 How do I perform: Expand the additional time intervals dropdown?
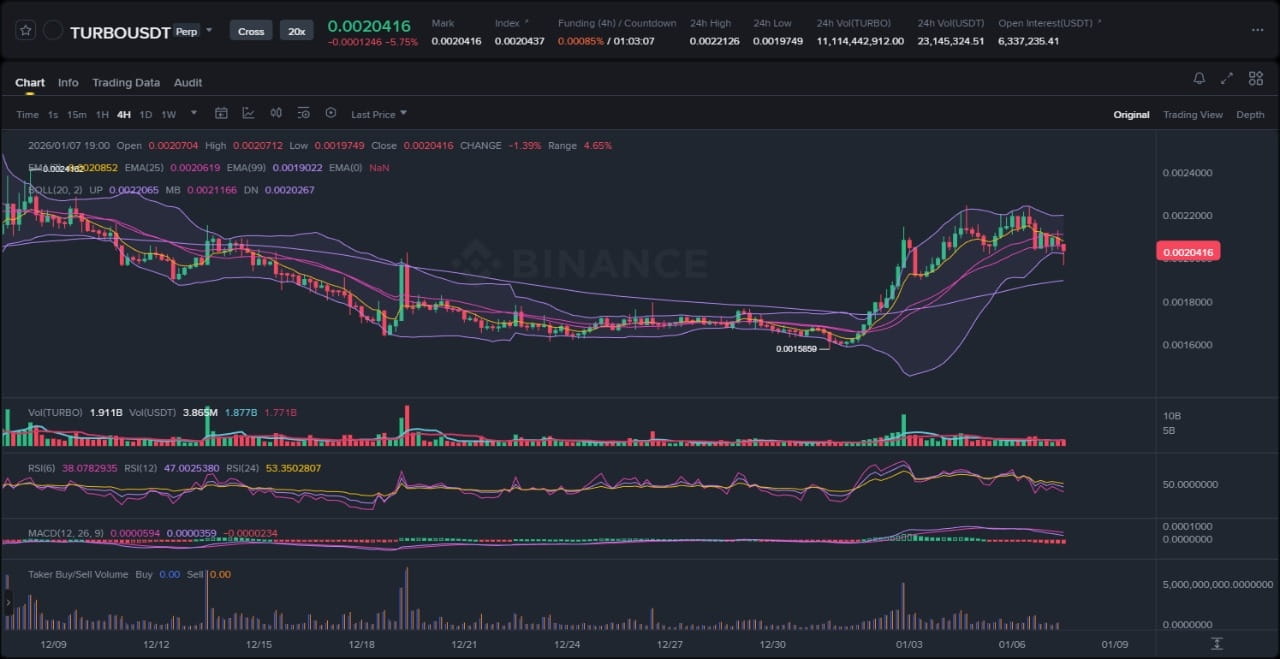[x=194, y=114]
